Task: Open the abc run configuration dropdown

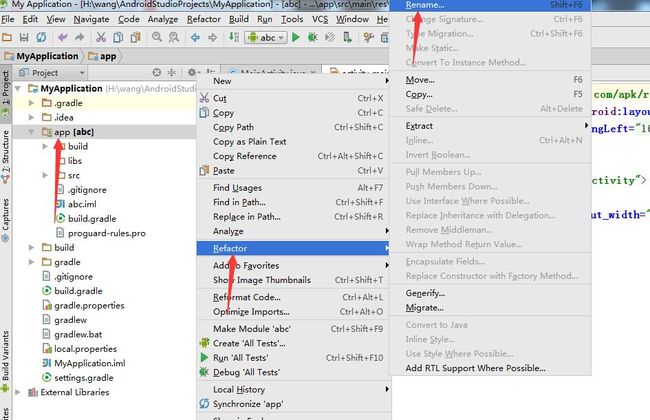Action: point(266,38)
